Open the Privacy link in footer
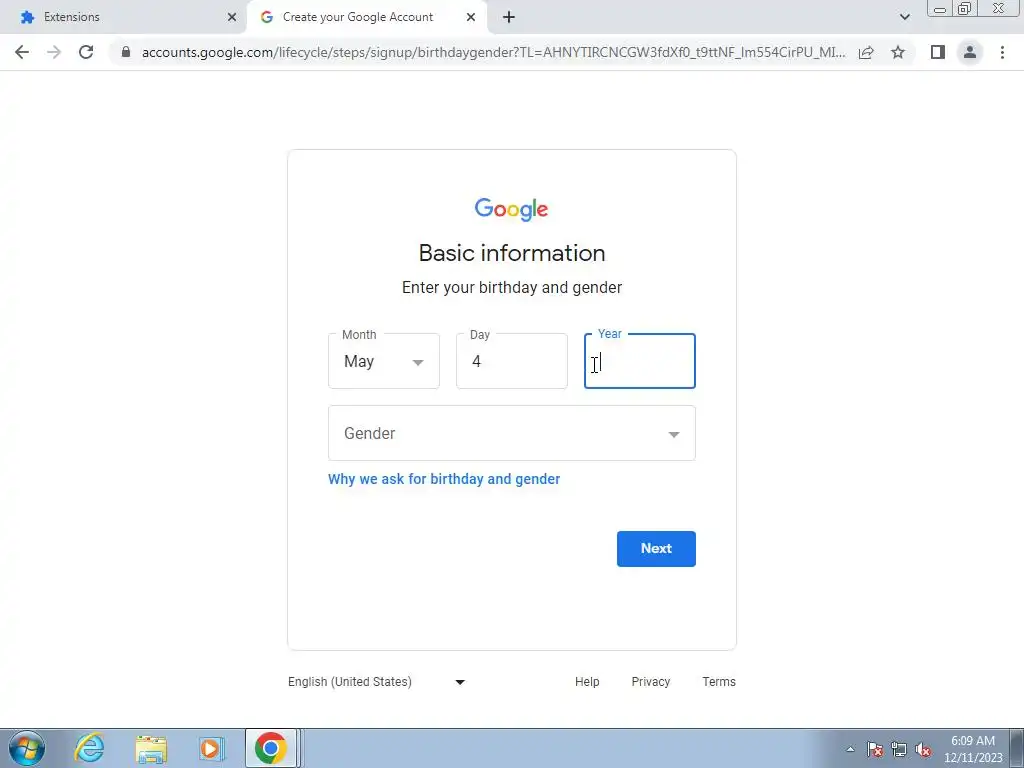This screenshot has height=768, width=1024. [x=650, y=682]
